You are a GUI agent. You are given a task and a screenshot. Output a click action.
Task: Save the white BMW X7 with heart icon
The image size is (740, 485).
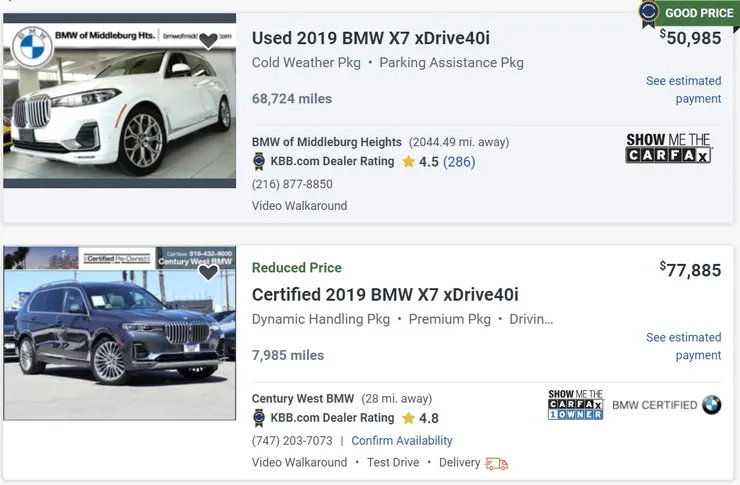(208, 41)
